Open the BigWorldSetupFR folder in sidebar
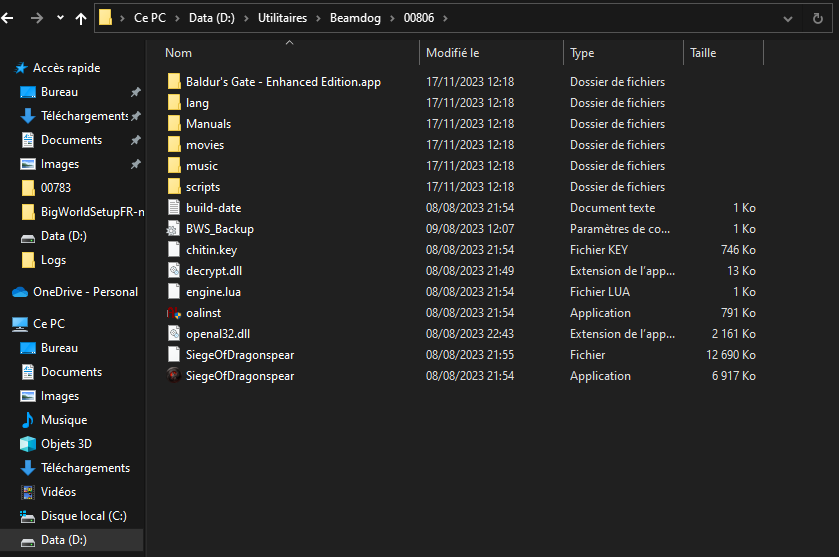 pos(93,212)
